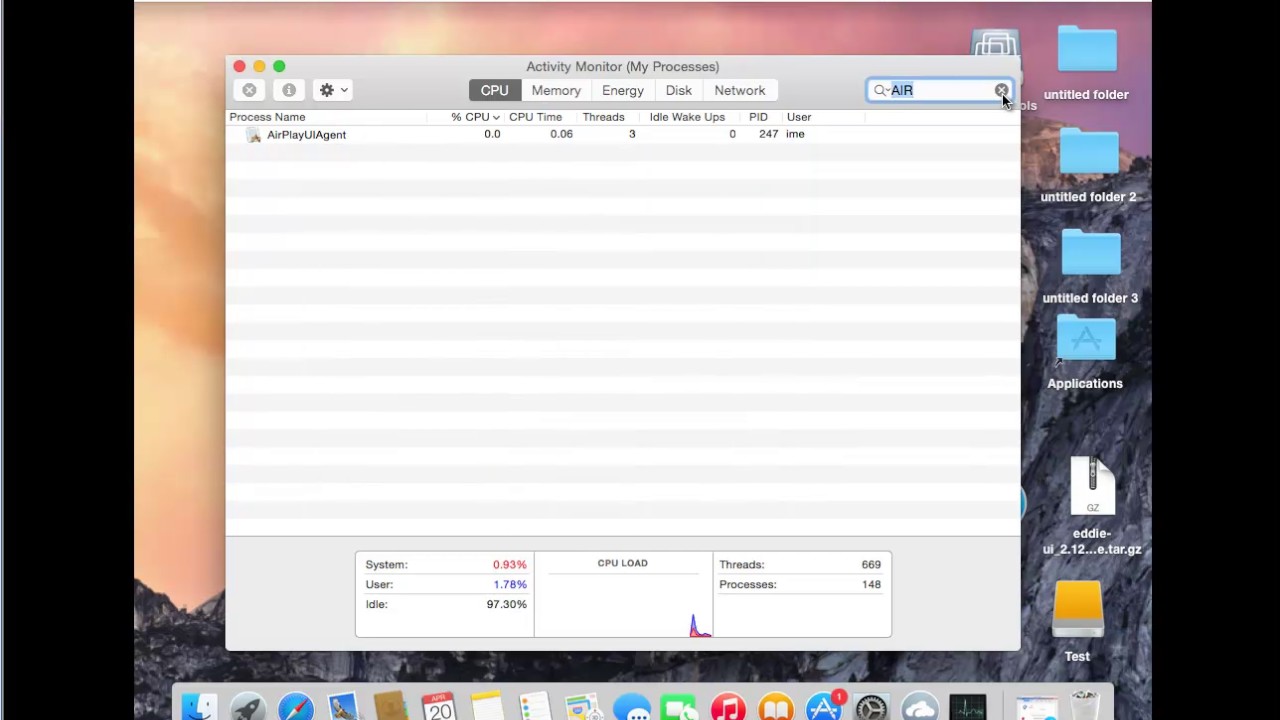Select the AirPlayUIAgent process row

pyautogui.click(x=622, y=134)
